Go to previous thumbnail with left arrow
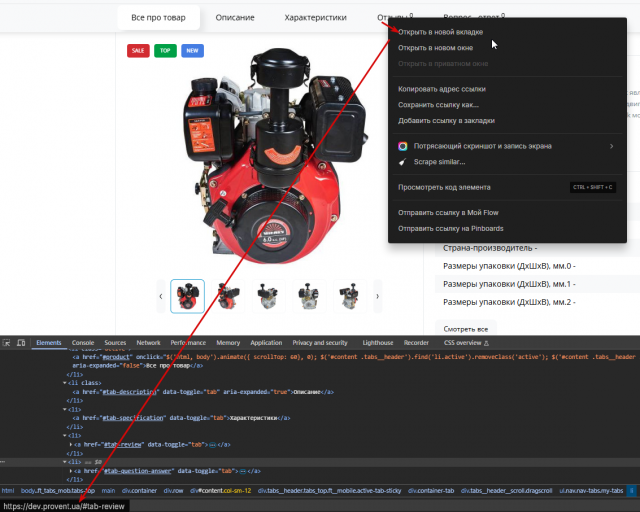The width and height of the screenshot is (640, 512). click(x=161, y=296)
